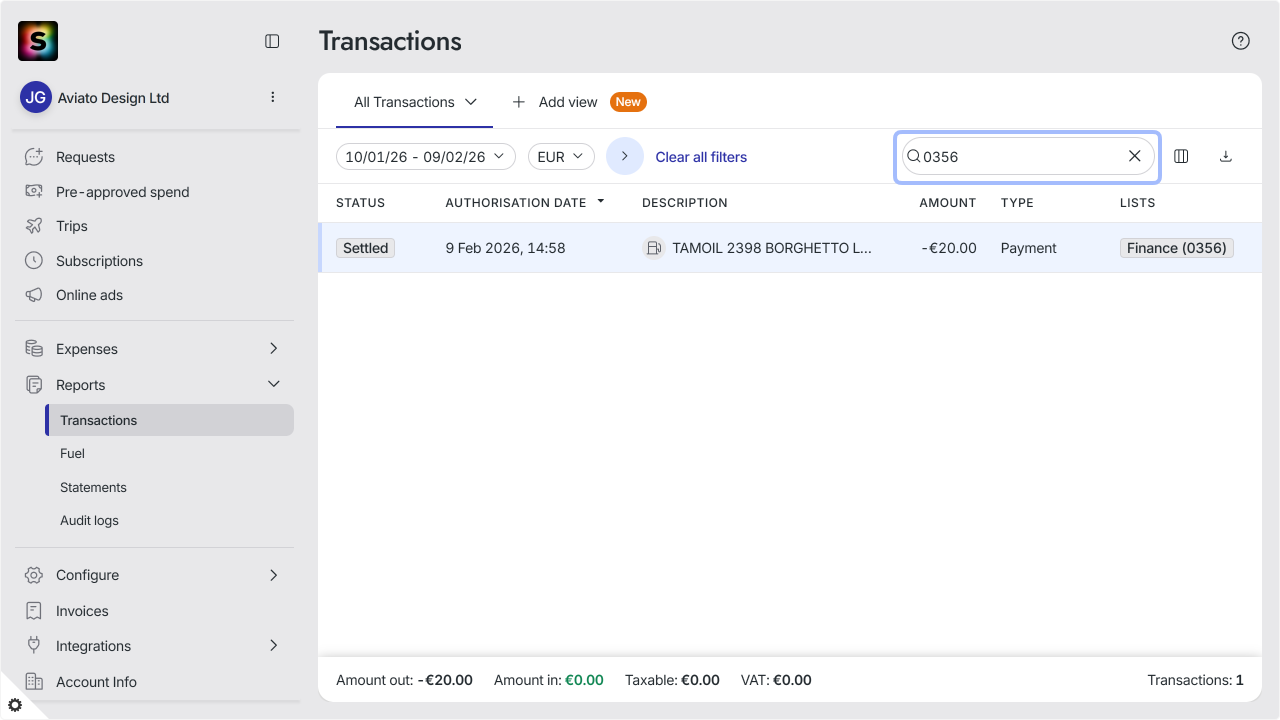Open the All Transactions view dropdown chevron
Image resolution: width=1280 pixels, height=720 pixels.
pyautogui.click(x=471, y=102)
